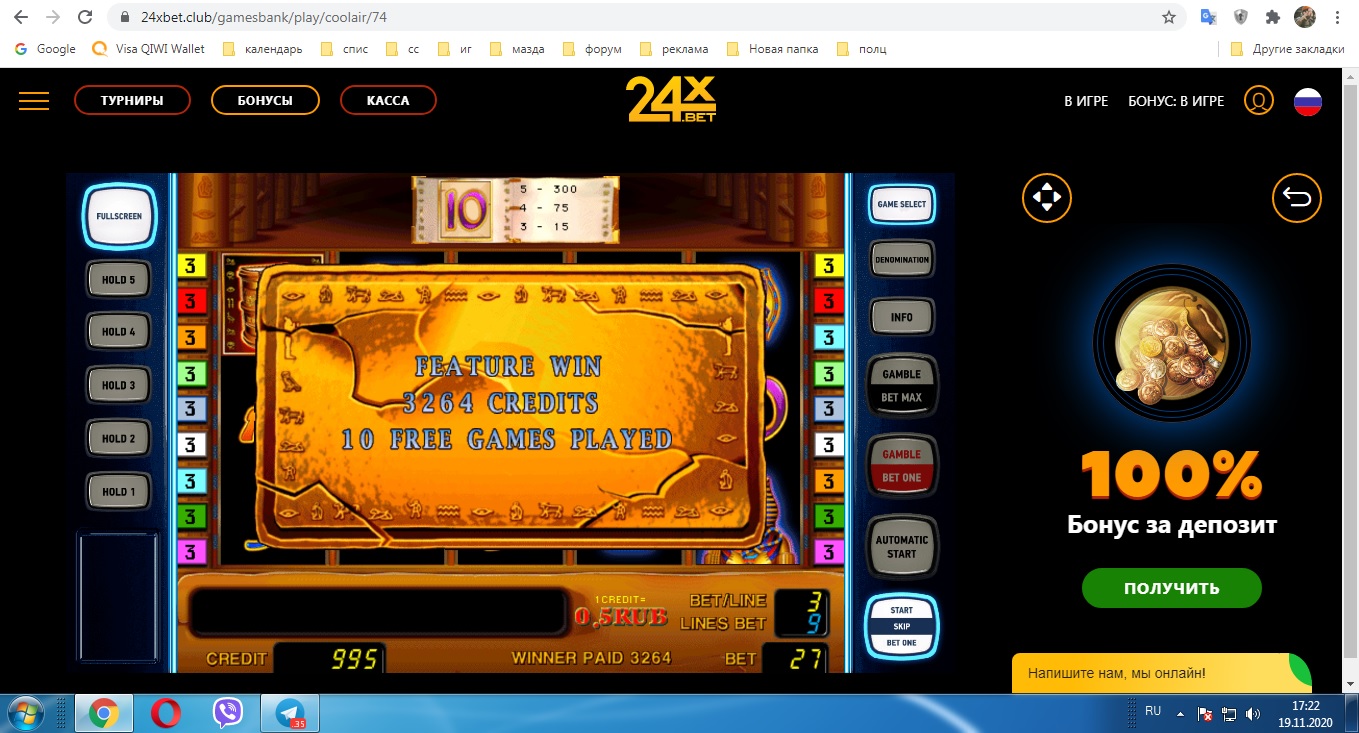Click the volume icon in system tray
This screenshot has width=1359, height=733.
click(1252, 714)
